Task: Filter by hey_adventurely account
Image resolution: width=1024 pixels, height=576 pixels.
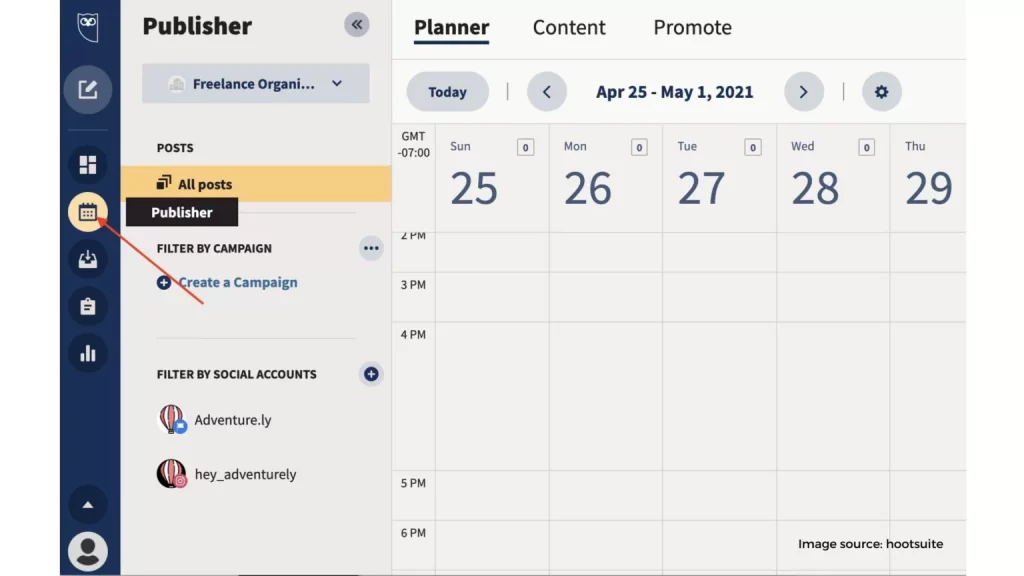Action: [x=245, y=474]
